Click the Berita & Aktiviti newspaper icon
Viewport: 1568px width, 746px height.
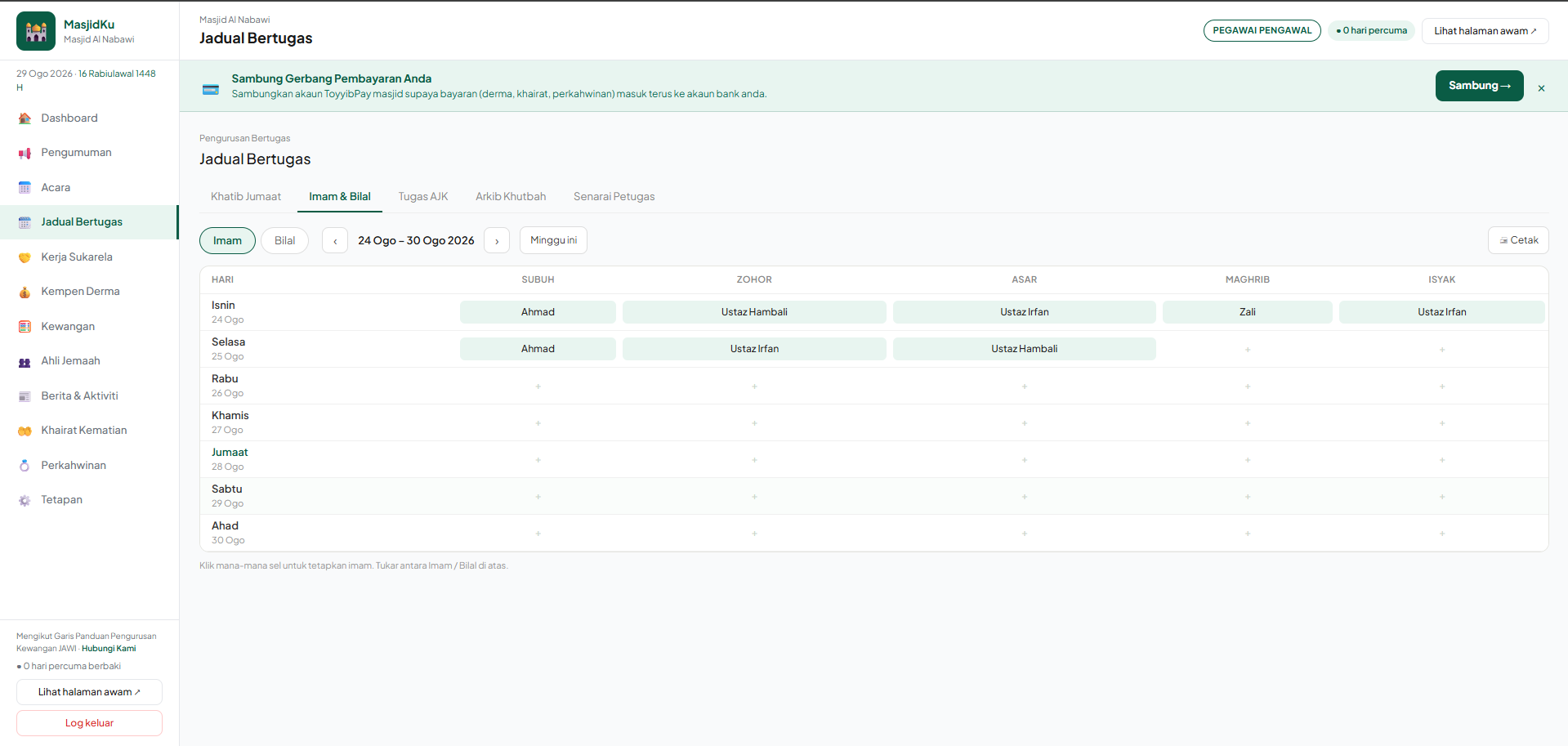pos(25,396)
